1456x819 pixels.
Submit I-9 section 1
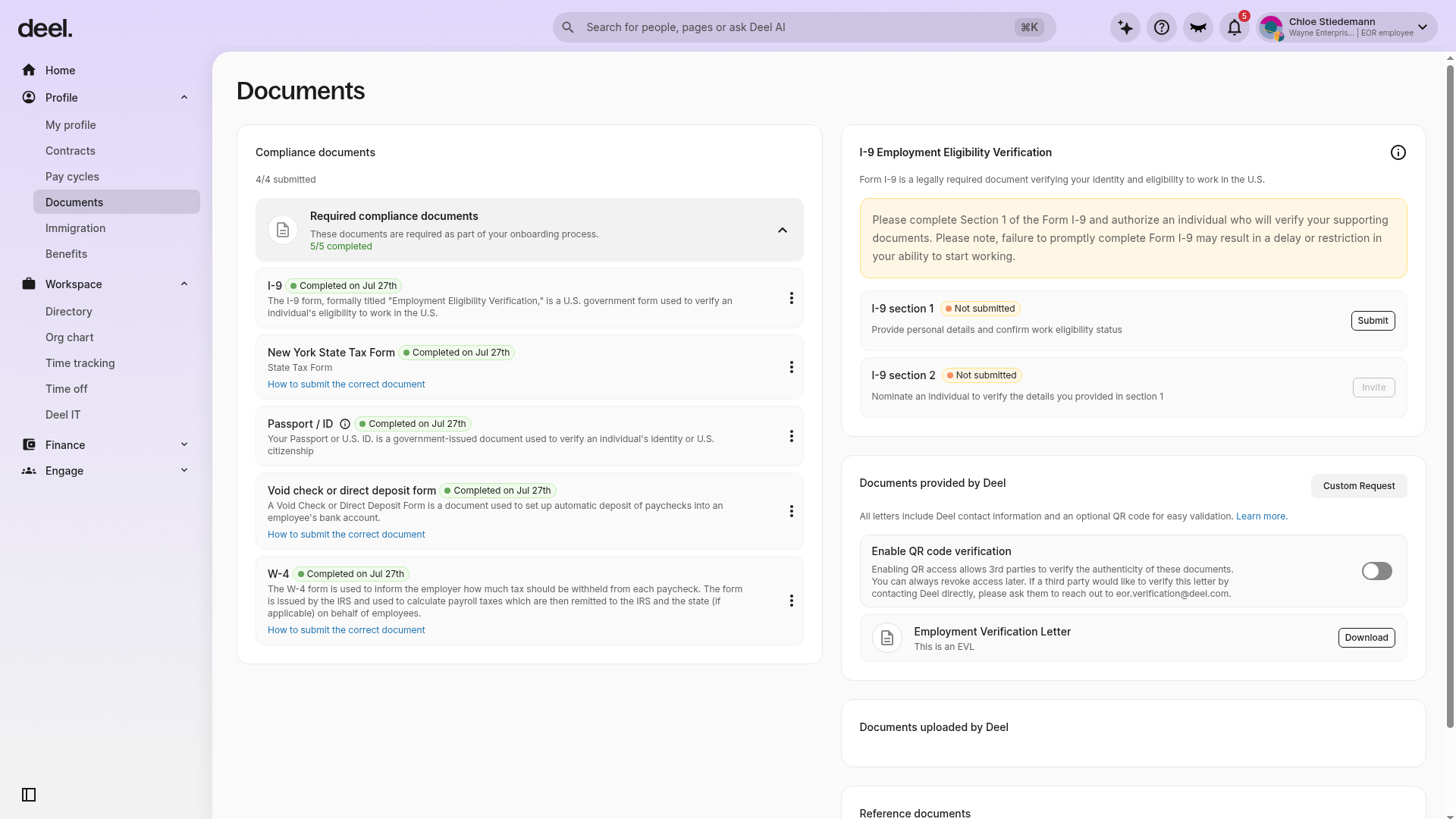(x=1373, y=321)
